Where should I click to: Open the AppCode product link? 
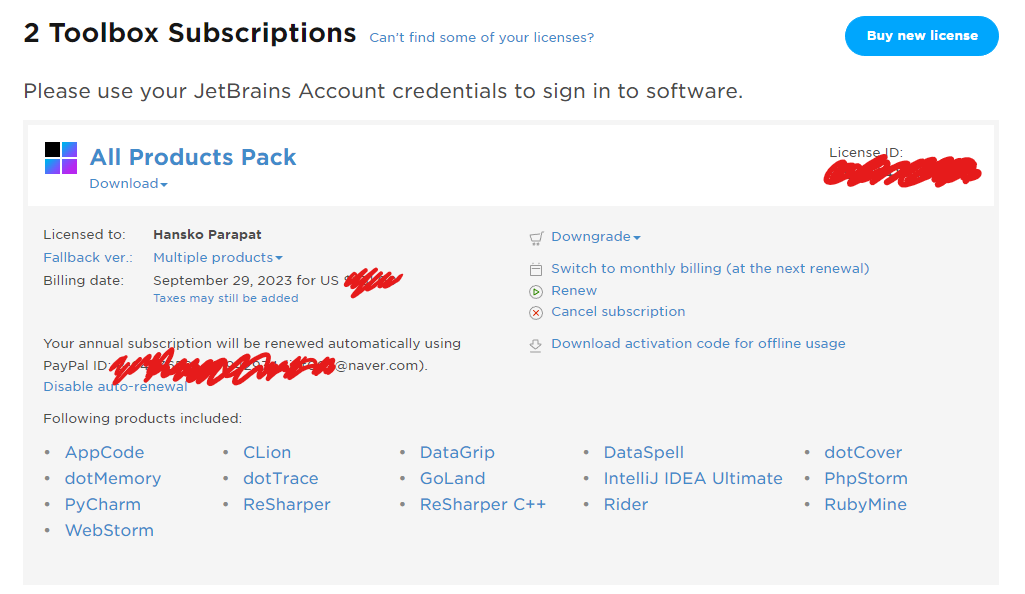[105, 452]
